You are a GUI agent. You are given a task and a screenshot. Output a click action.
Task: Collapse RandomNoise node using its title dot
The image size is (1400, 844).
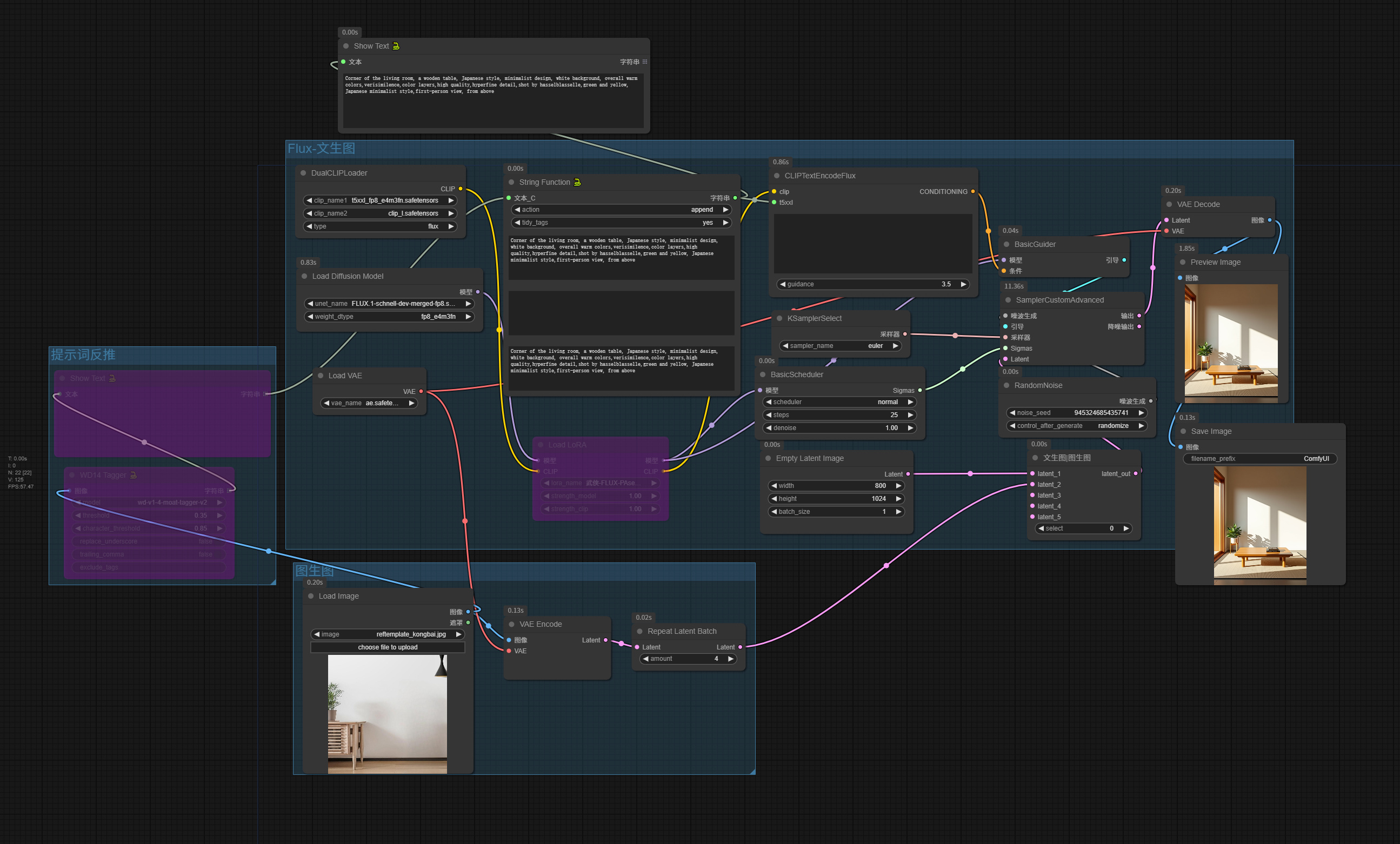click(x=1007, y=385)
